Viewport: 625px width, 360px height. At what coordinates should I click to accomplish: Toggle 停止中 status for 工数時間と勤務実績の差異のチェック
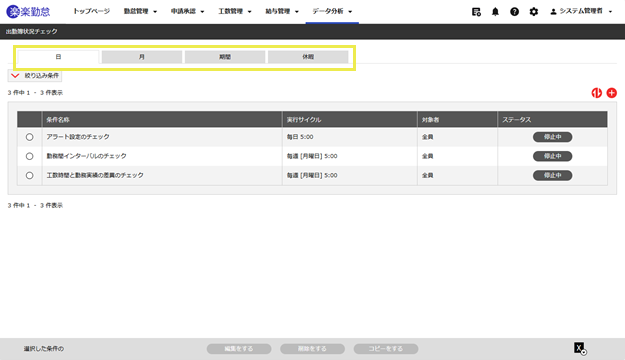pos(552,175)
